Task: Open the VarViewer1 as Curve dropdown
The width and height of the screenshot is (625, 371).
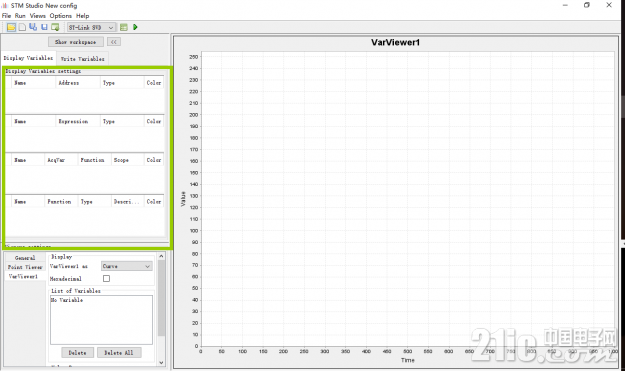Action: [126, 266]
